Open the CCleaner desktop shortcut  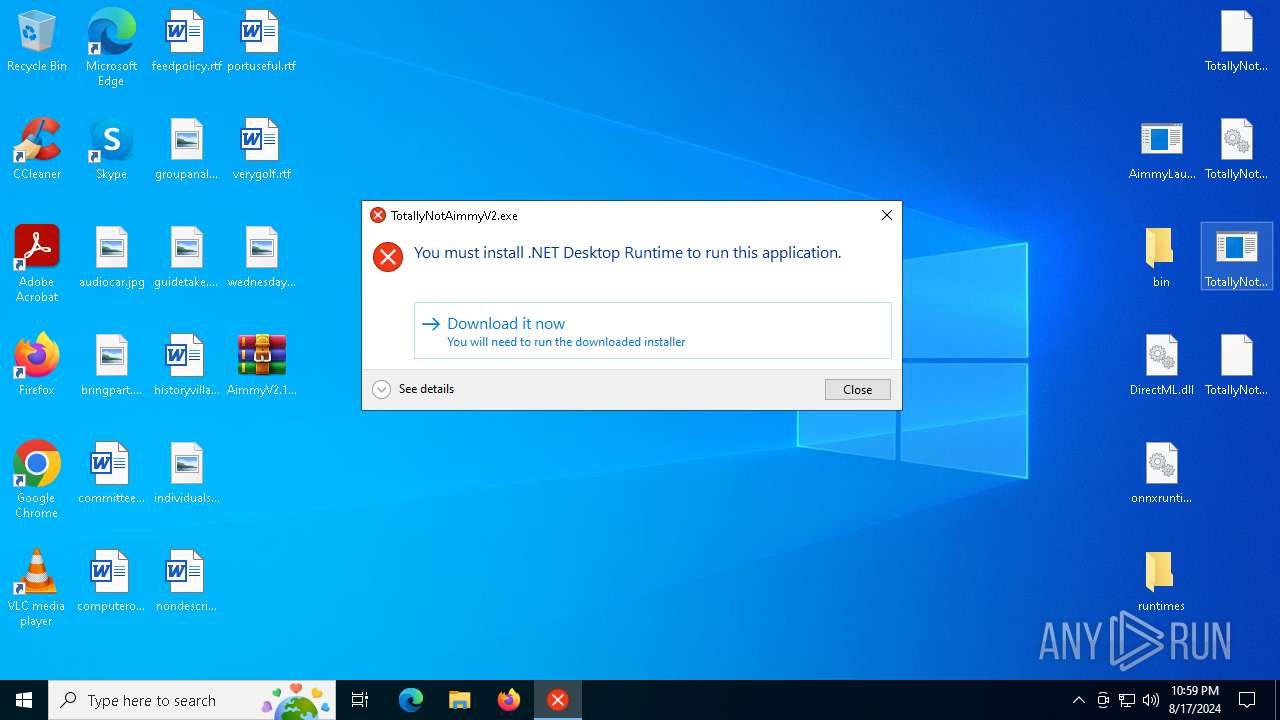(37, 150)
